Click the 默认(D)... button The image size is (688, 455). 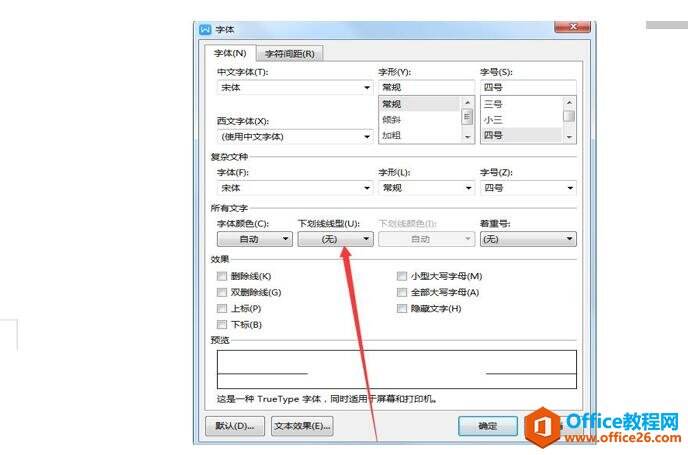pos(235,426)
